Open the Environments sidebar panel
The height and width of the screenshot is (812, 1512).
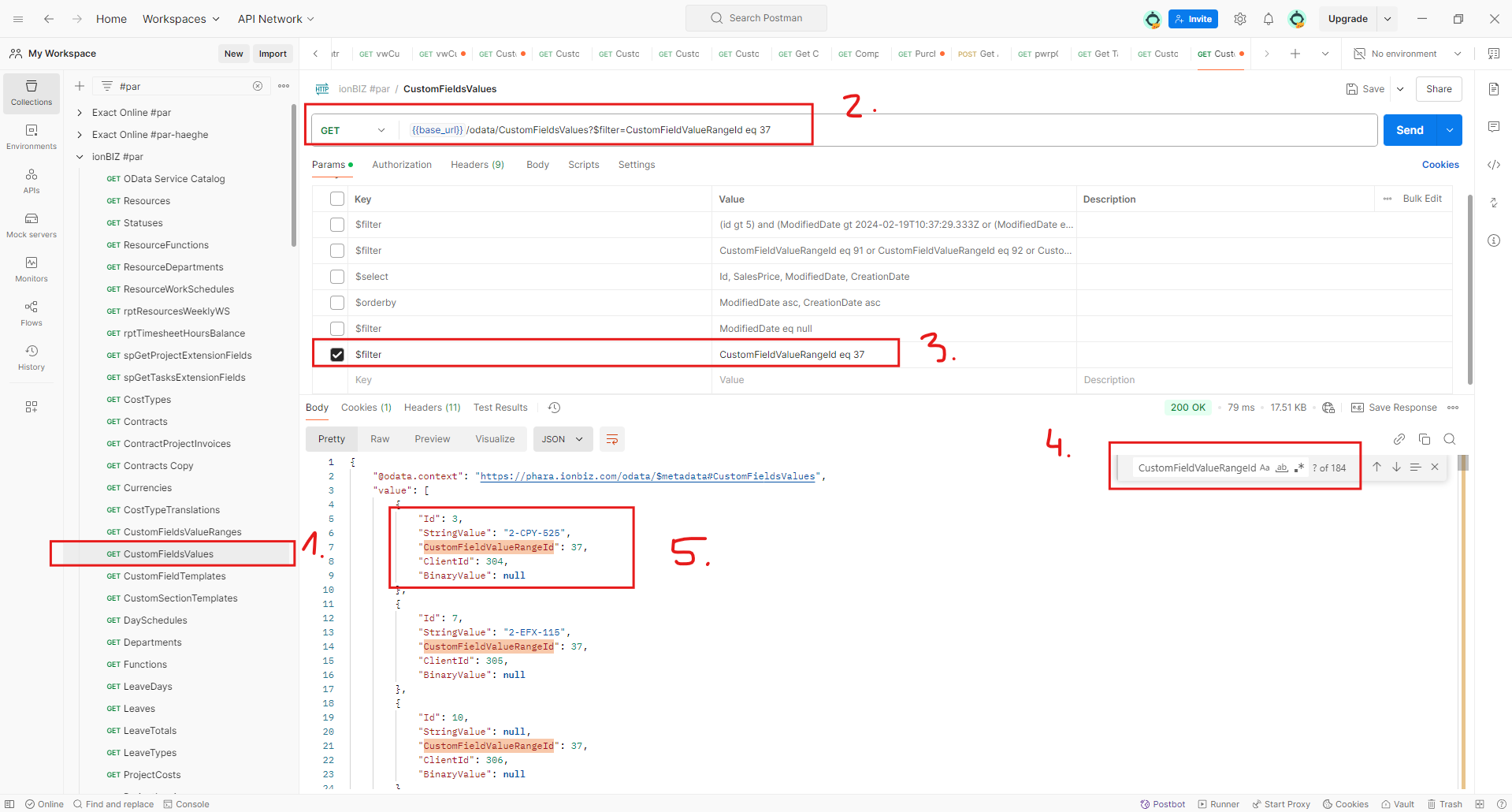pyautogui.click(x=32, y=137)
